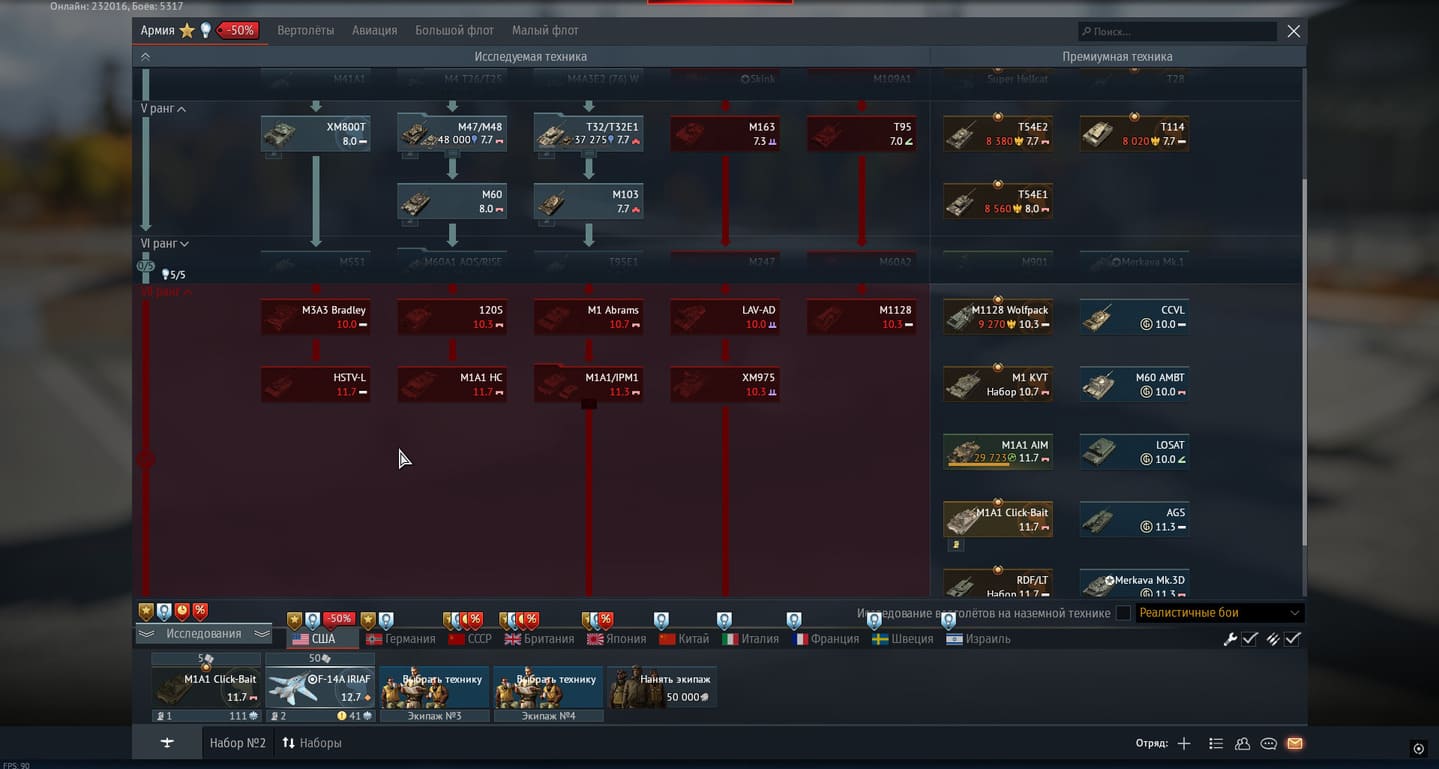The image size is (1439, 769).
Task: Click the research tree vertical scrollbar
Action: click(1304, 362)
